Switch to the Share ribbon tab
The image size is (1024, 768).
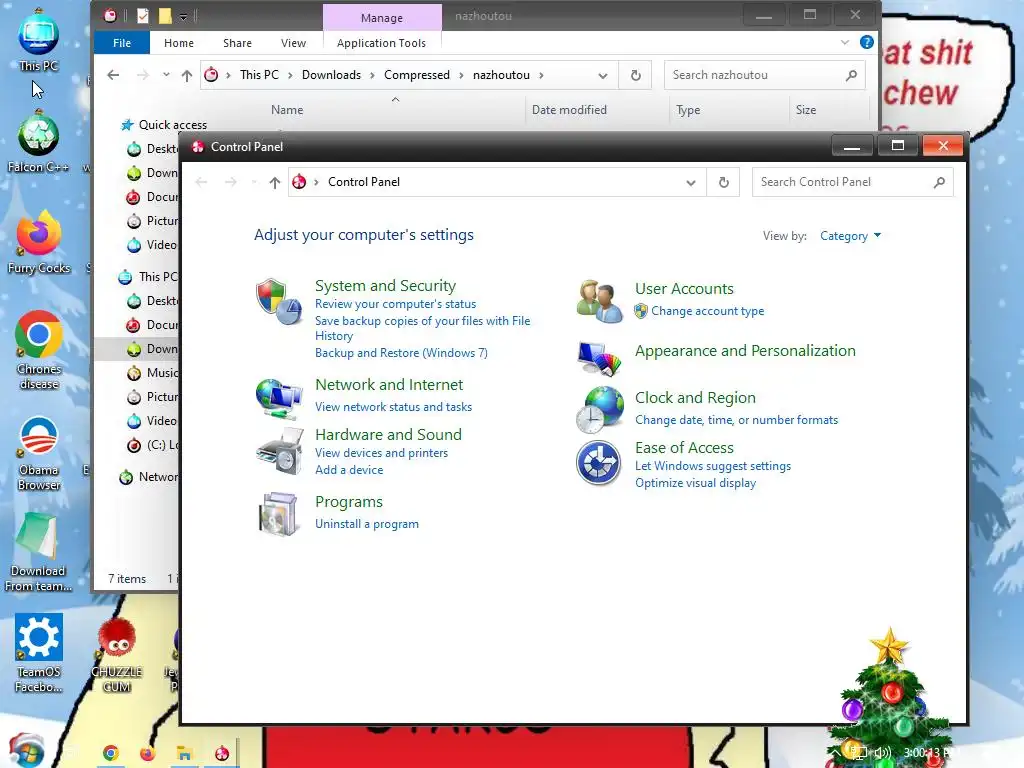[237, 42]
